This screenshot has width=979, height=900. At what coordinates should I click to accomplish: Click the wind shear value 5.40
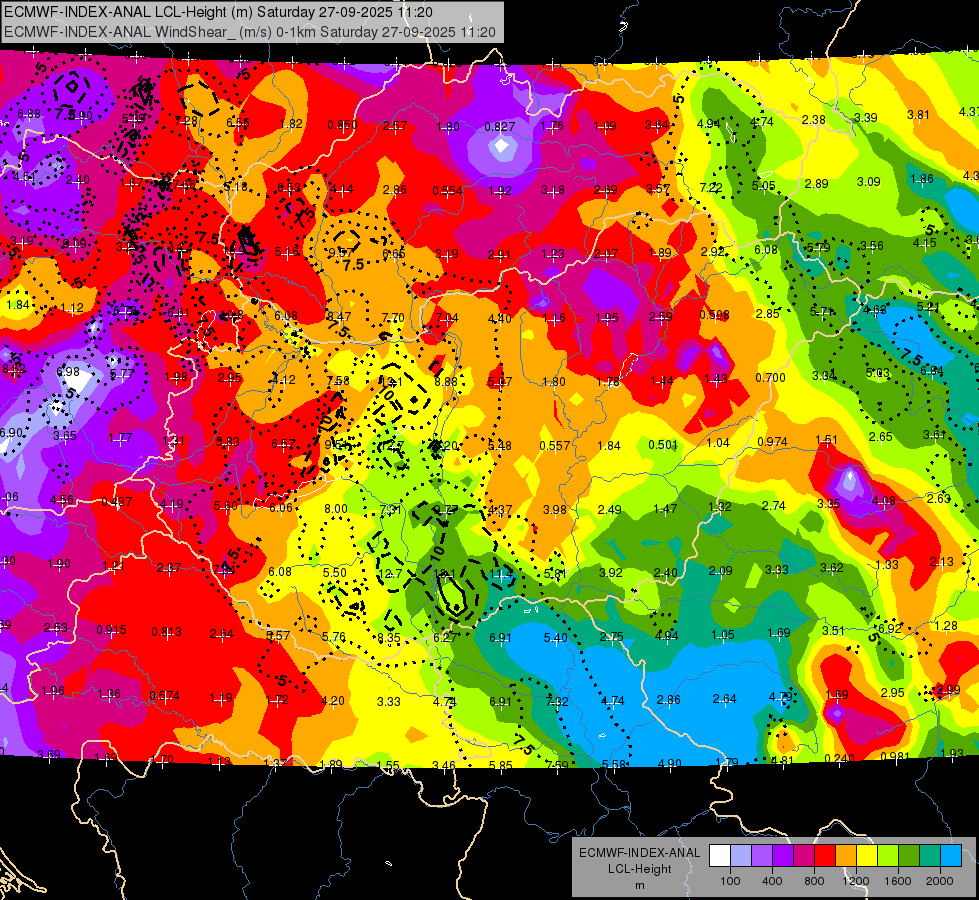pyautogui.click(x=556, y=638)
